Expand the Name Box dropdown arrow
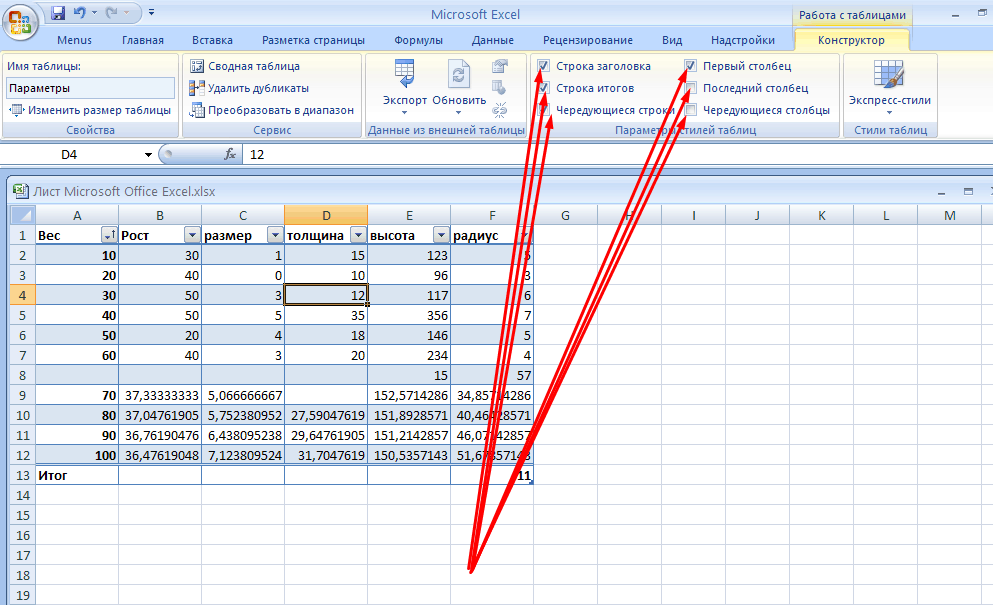 coord(148,155)
